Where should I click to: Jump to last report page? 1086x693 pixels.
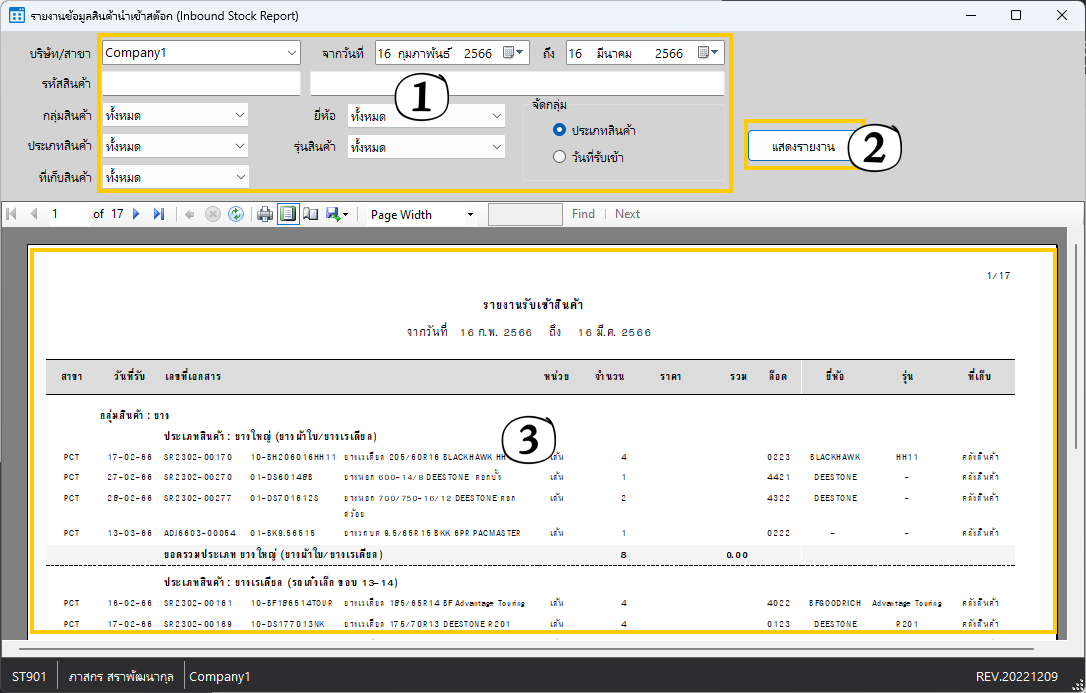[x=158, y=214]
